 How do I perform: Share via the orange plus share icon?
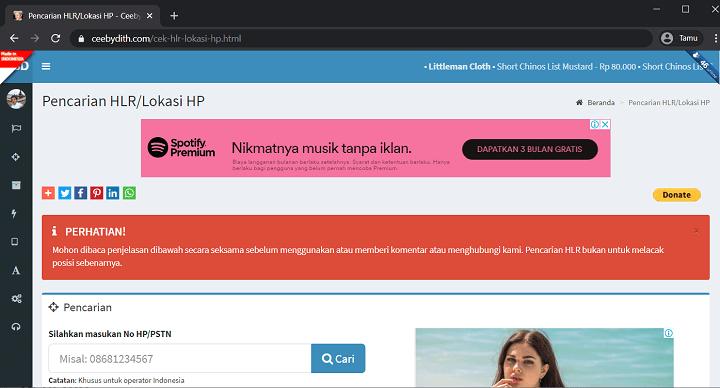[48, 193]
